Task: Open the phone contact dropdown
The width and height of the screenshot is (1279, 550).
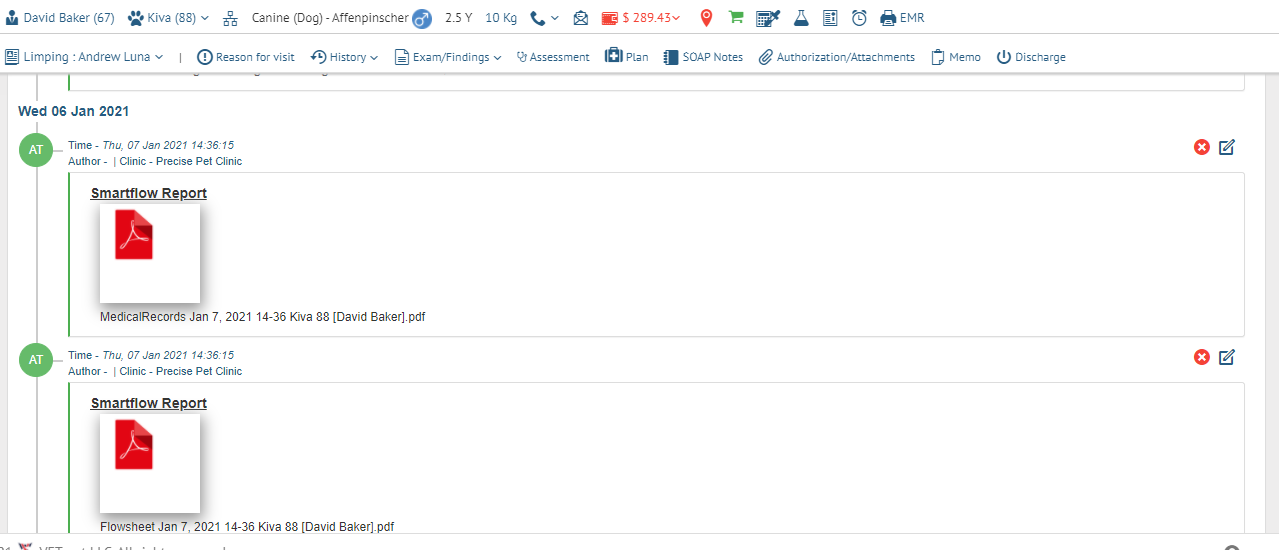Action: click(x=544, y=18)
